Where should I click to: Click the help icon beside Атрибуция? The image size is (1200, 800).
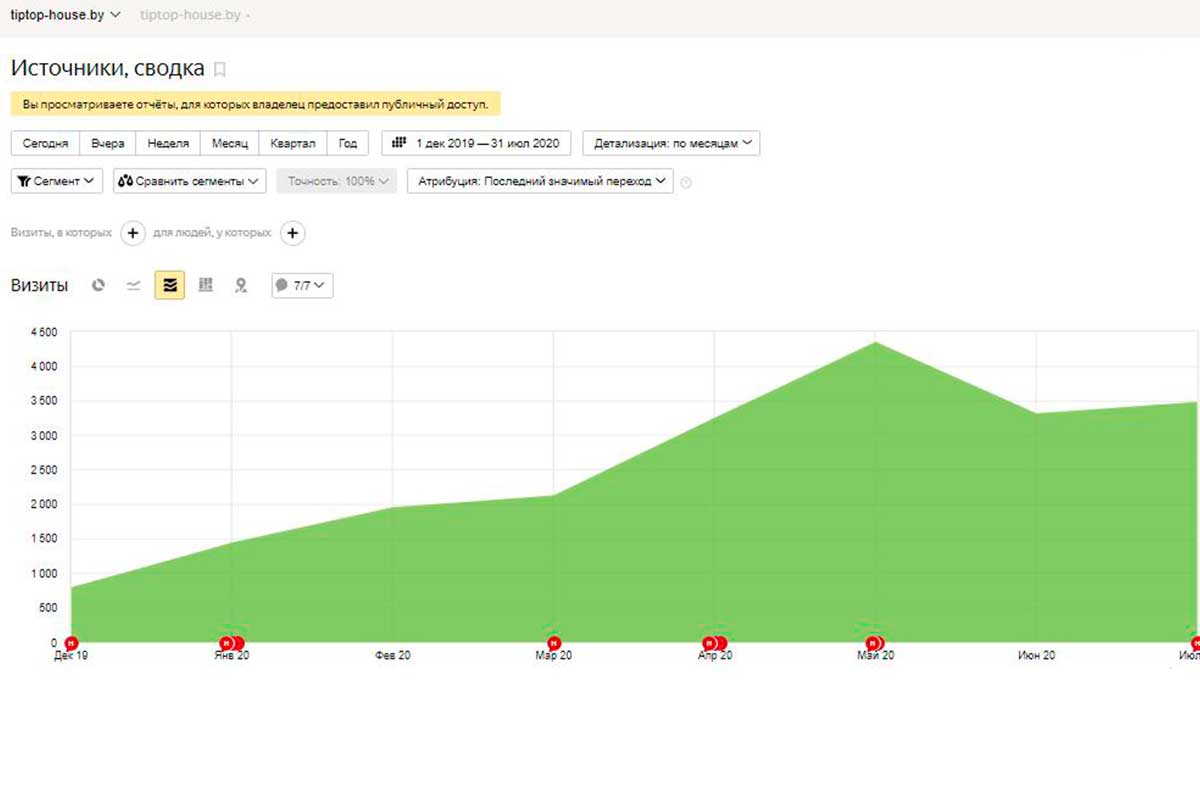coord(686,182)
